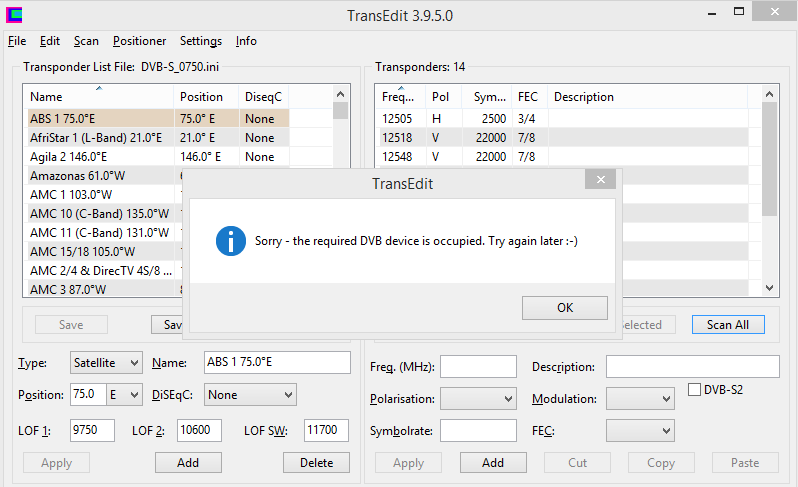Expand the DiSEqC dropdown
The image size is (798, 487).
(250, 395)
